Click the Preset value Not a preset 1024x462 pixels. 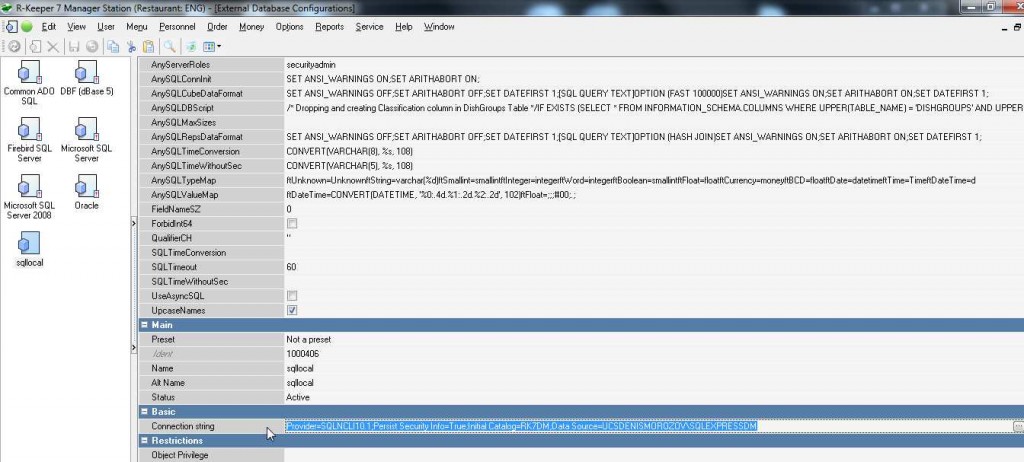[x=308, y=340]
